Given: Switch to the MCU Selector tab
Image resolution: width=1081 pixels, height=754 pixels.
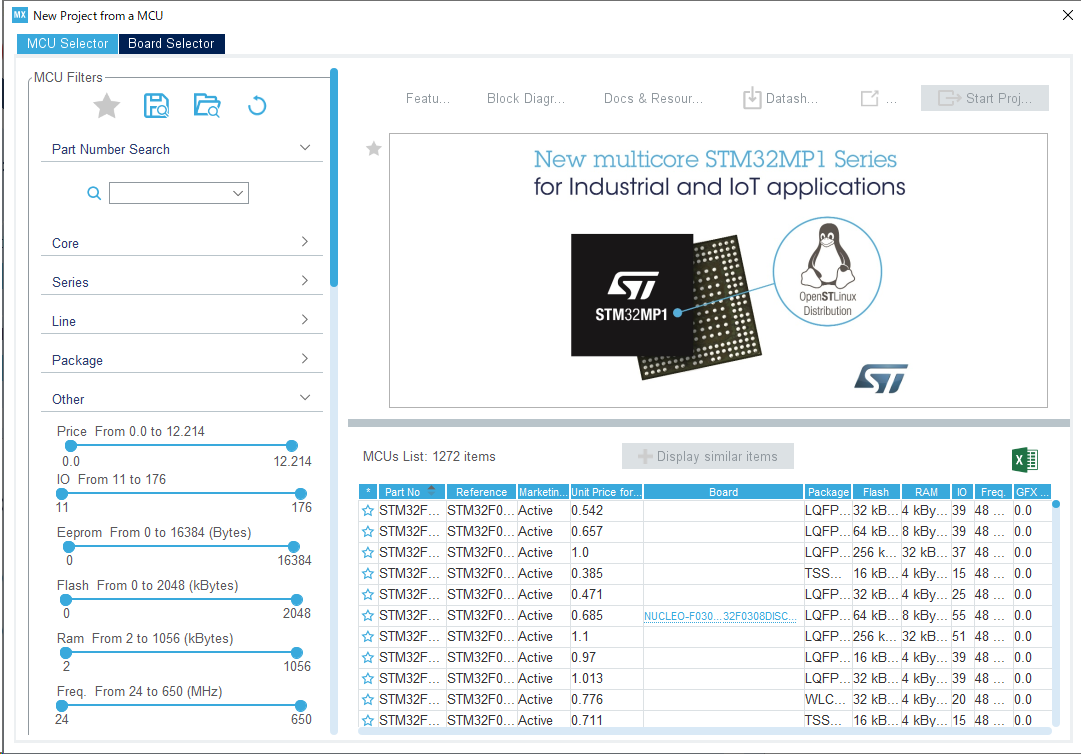Looking at the screenshot, I should coord(68,43).
